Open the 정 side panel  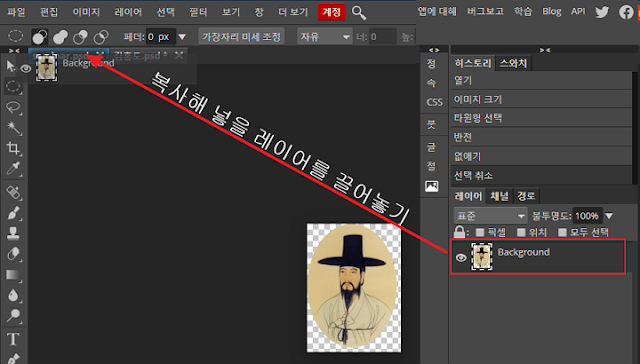[431, 64]
